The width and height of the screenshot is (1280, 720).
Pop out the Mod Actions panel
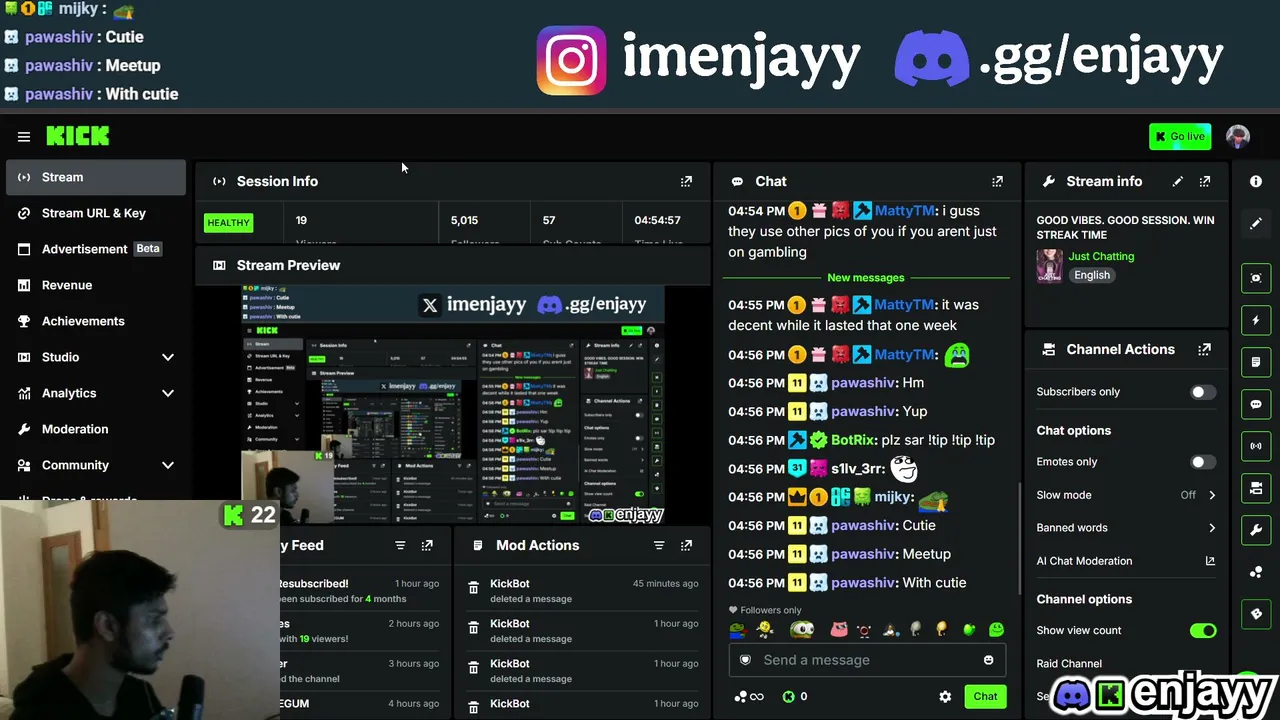(x=686, y=545)
